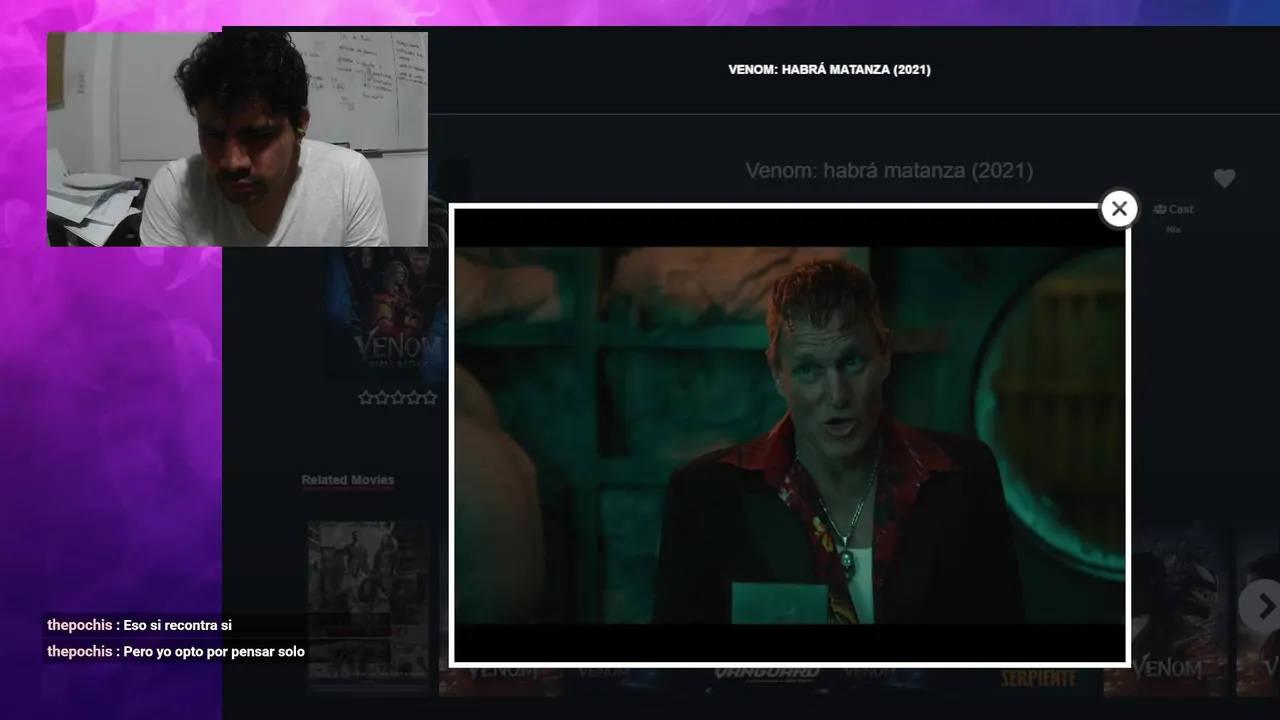
Task: Click the streamer webcam overlay
Action: click(x=237, y=139)
